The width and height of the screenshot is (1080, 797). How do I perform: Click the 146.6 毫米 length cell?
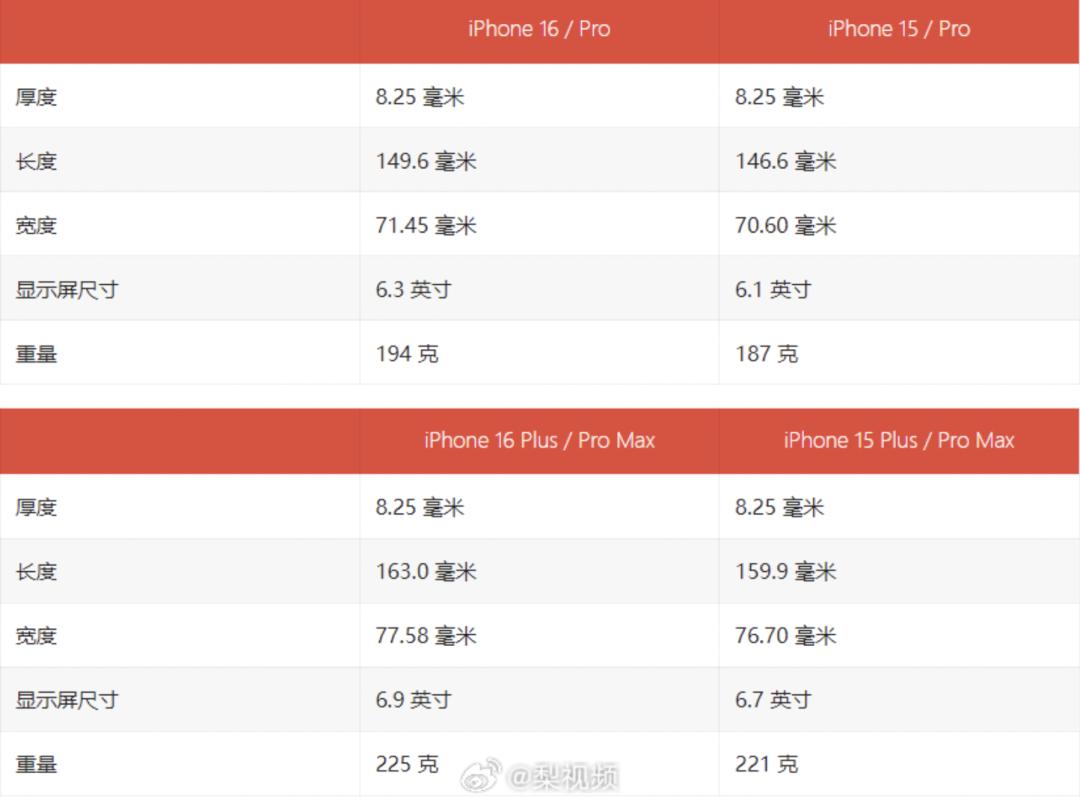pos(785,161)
